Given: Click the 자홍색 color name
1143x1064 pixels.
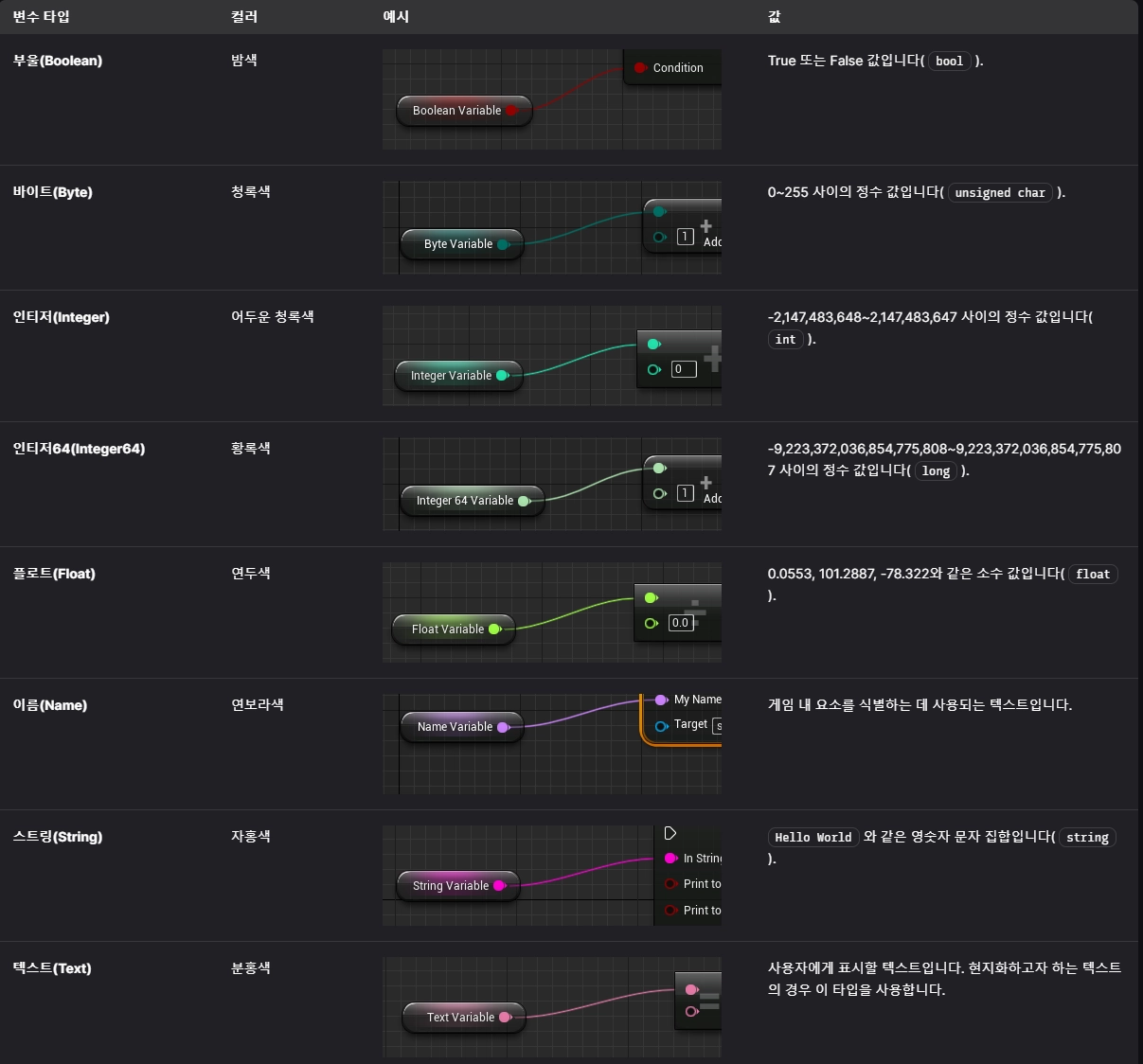Looking at the screenshot, I should 251,836.
